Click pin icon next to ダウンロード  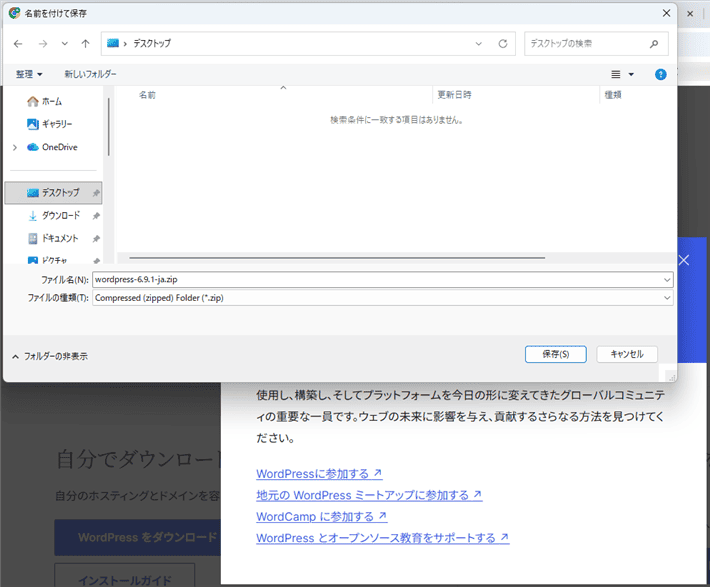tap(96, 216)
